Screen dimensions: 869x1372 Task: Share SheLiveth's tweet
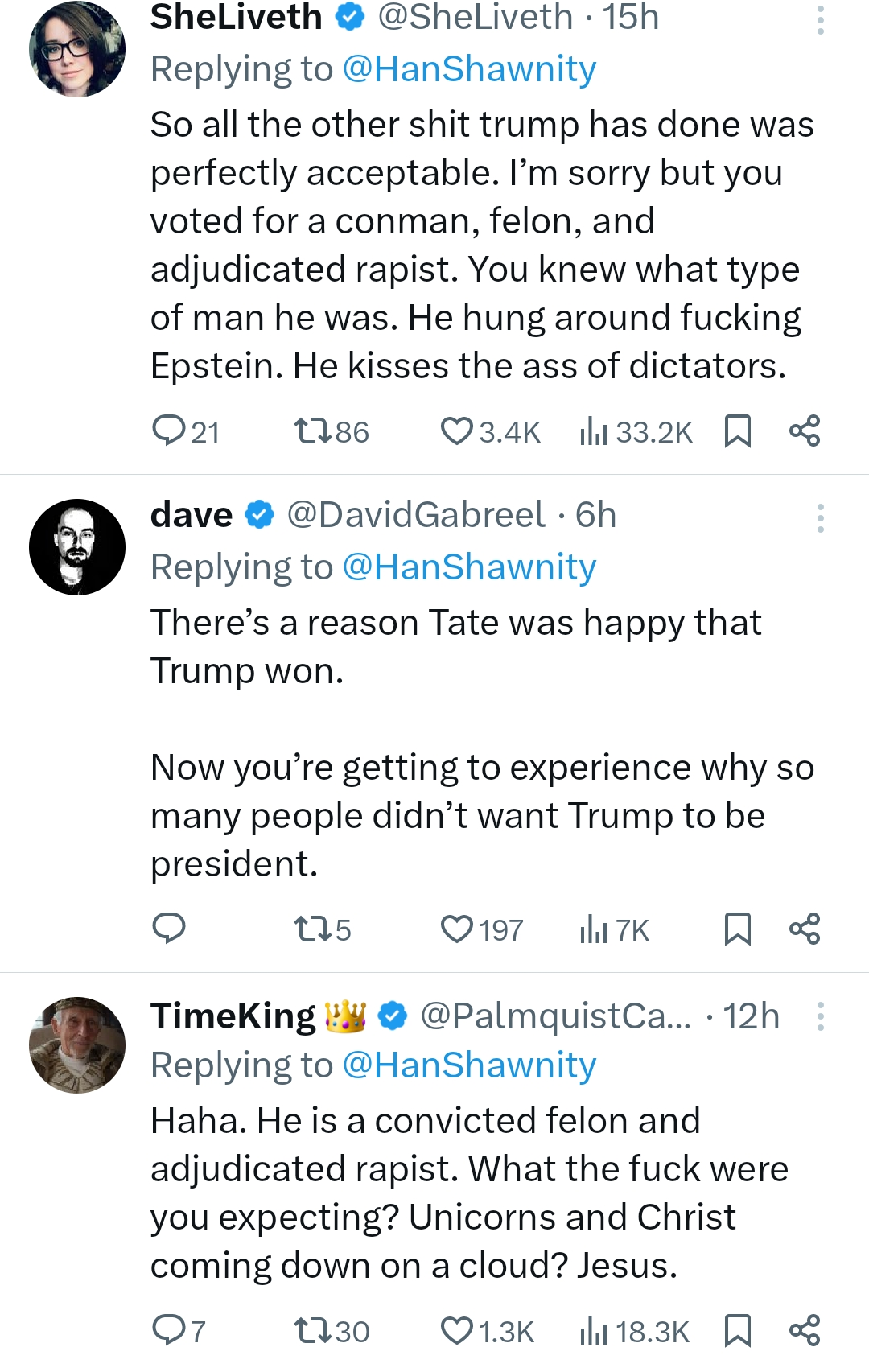pos(804,431)
